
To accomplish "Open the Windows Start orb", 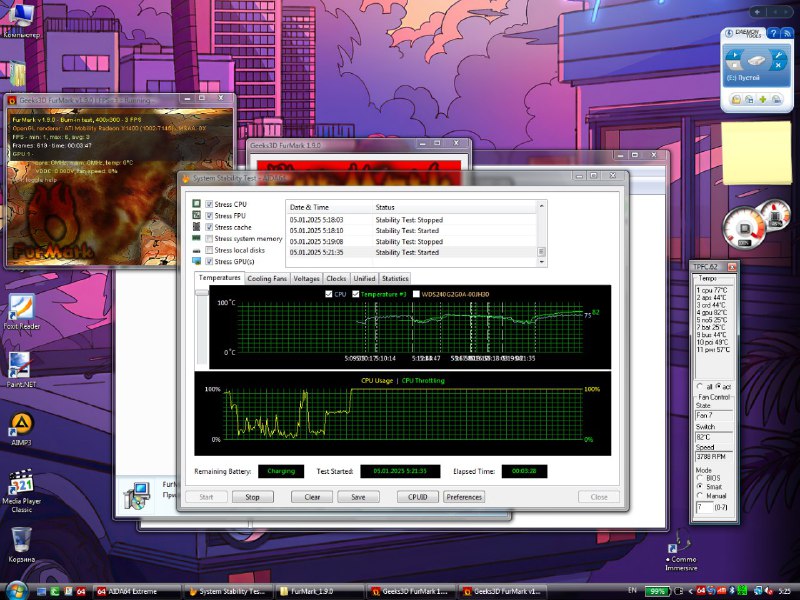I will tap(16, 591).
